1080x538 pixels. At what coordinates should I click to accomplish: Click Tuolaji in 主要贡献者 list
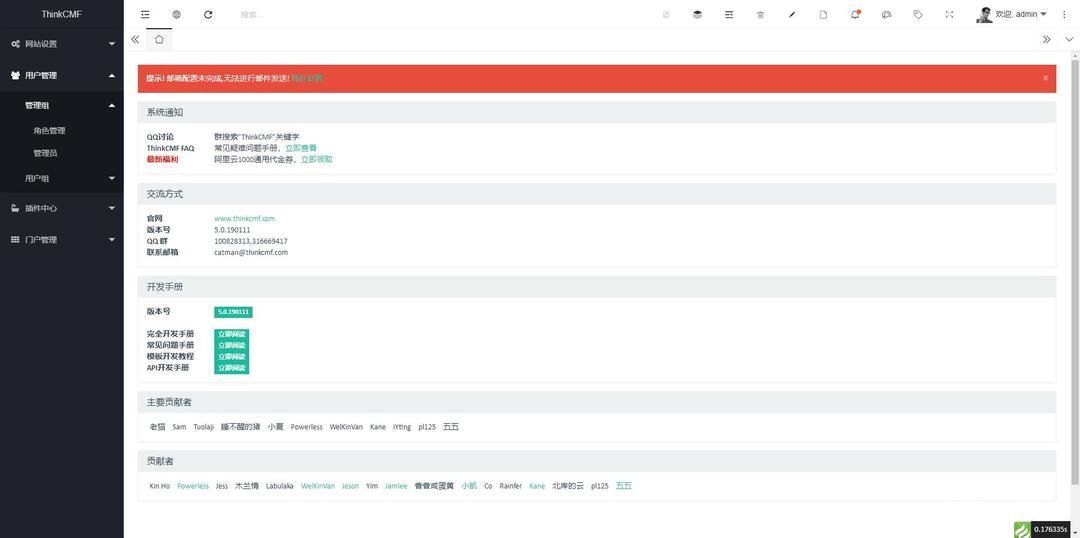(204, 427)
